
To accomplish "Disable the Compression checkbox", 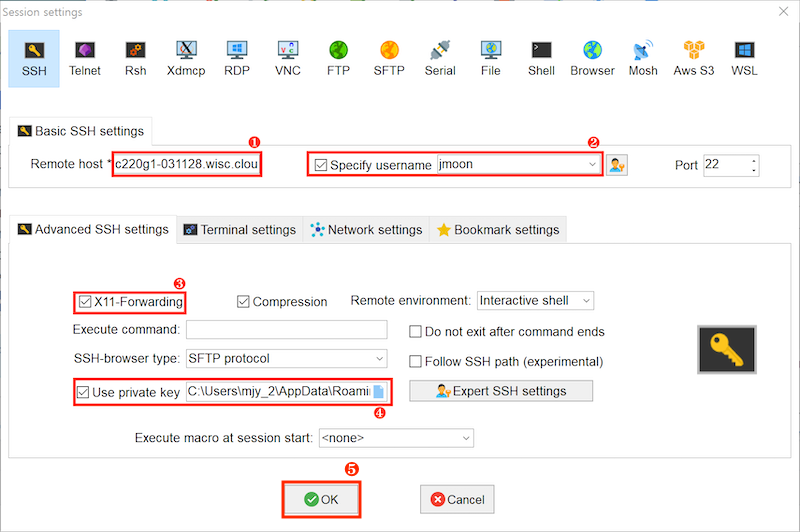I will pos(243,302).
